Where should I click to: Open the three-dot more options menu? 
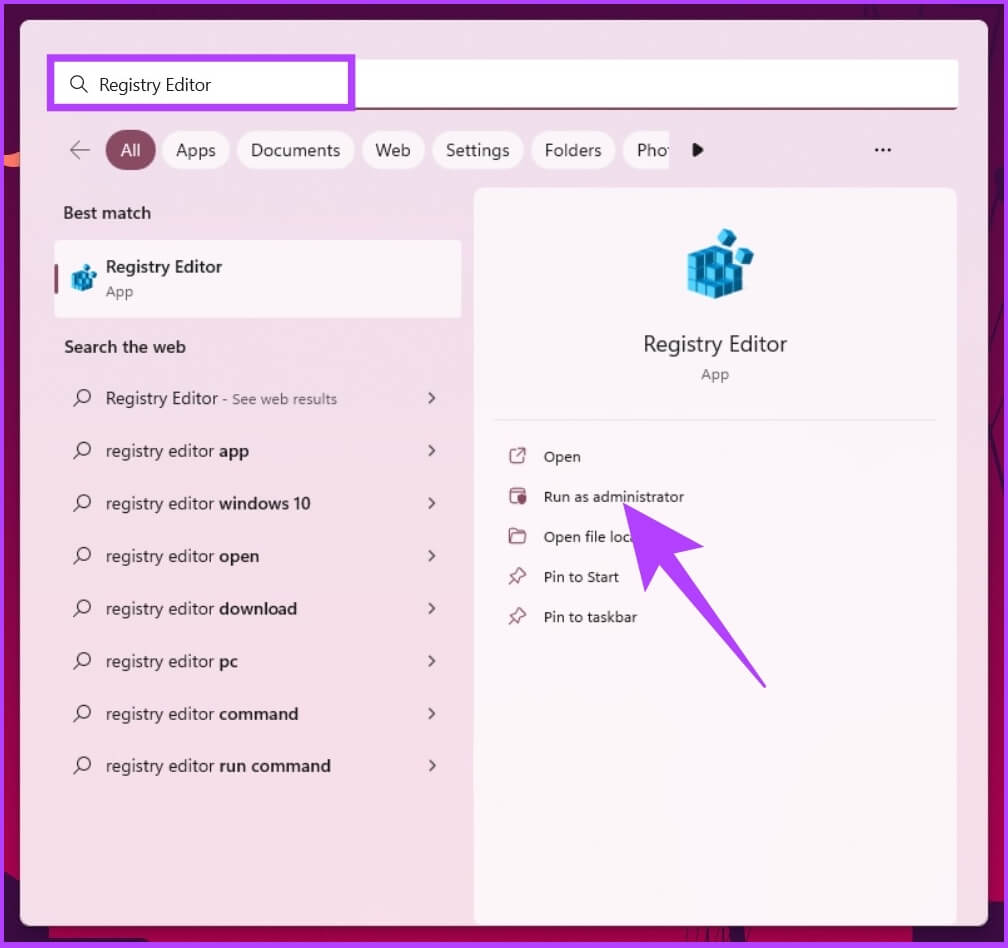tap(883, 150)
